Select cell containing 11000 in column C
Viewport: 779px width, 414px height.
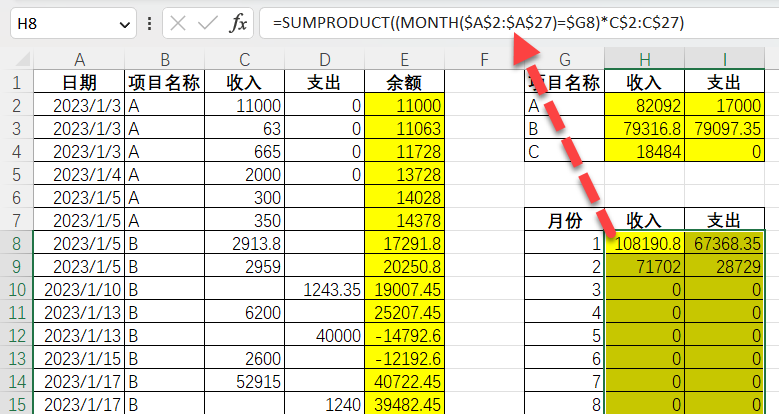coord(244,105)
